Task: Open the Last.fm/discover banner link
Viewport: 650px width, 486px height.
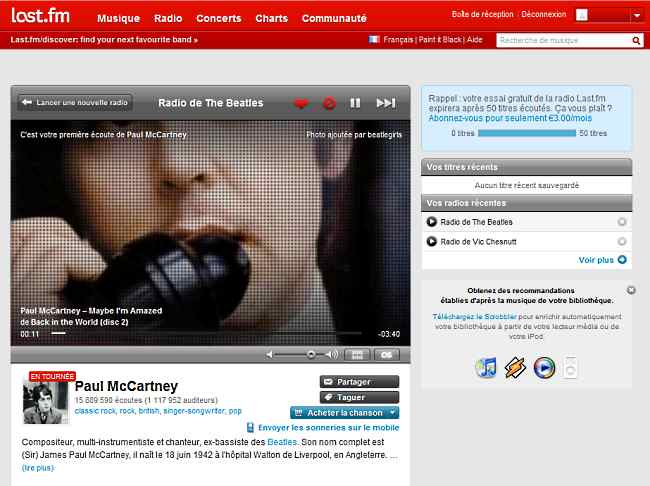Action: (x=104, y=40)
